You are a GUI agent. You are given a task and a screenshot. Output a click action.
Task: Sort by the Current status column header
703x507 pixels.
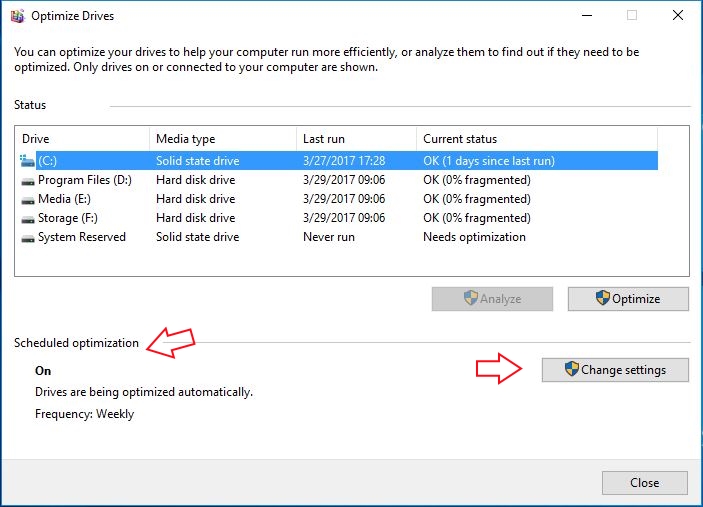point(537,139)
